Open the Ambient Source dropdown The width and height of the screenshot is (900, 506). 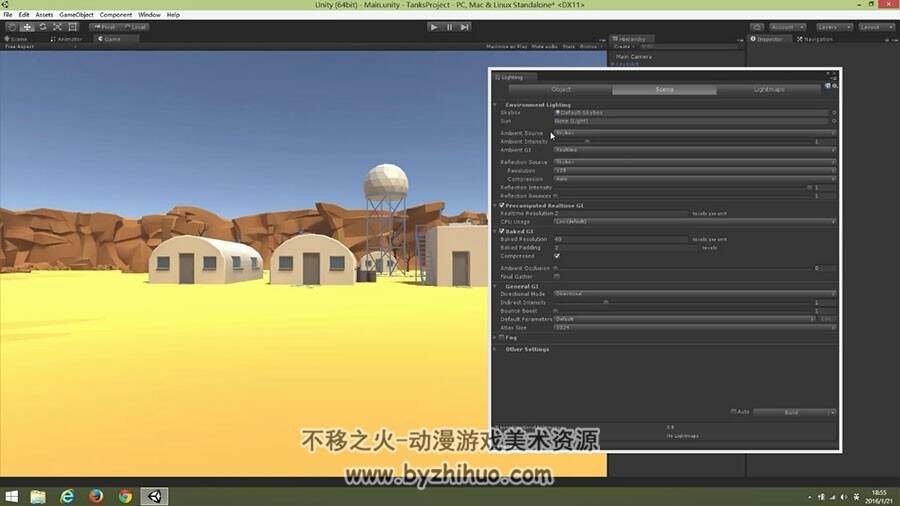(x=695, y=133)
